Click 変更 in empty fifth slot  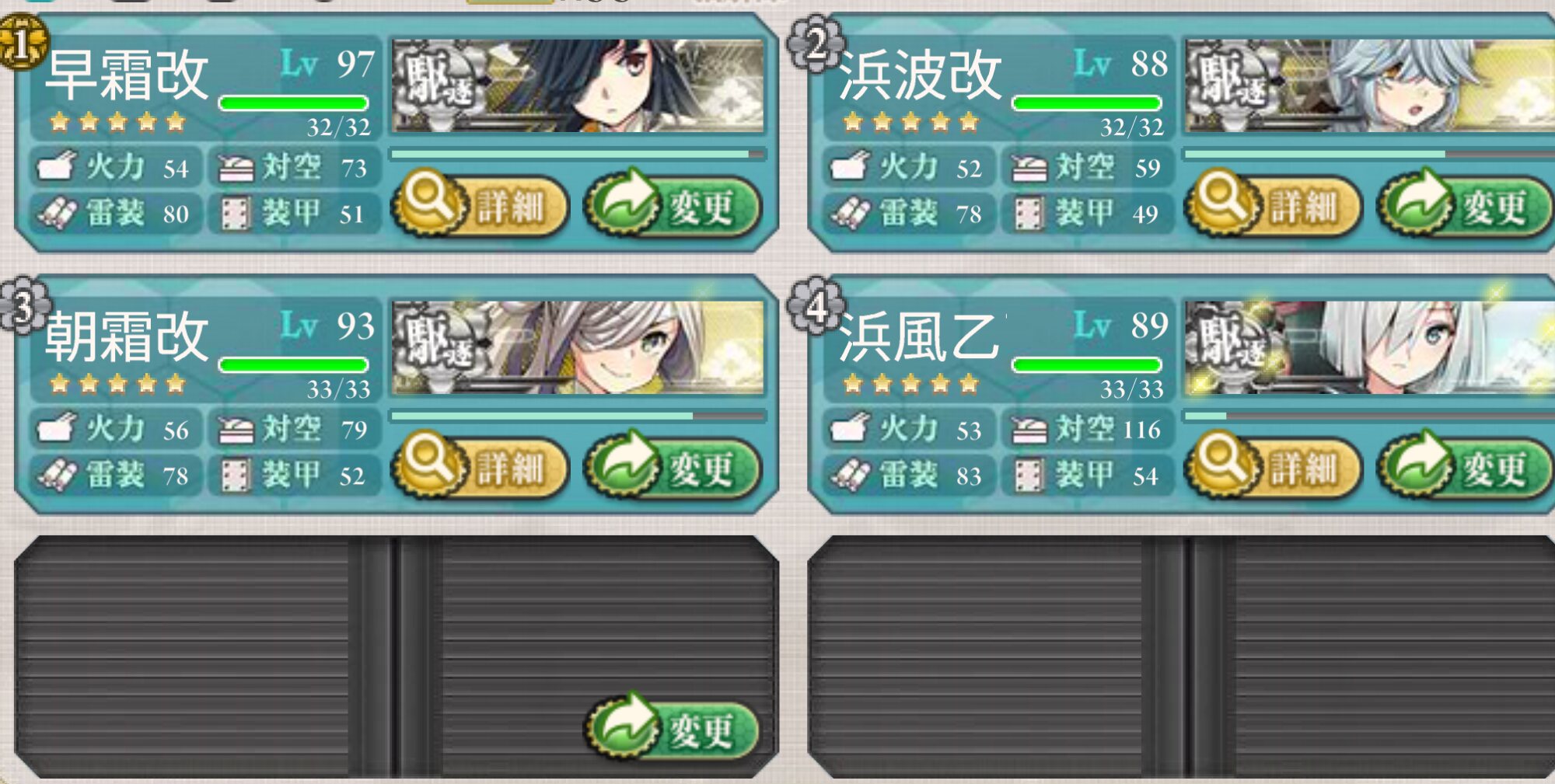point(673,729)
